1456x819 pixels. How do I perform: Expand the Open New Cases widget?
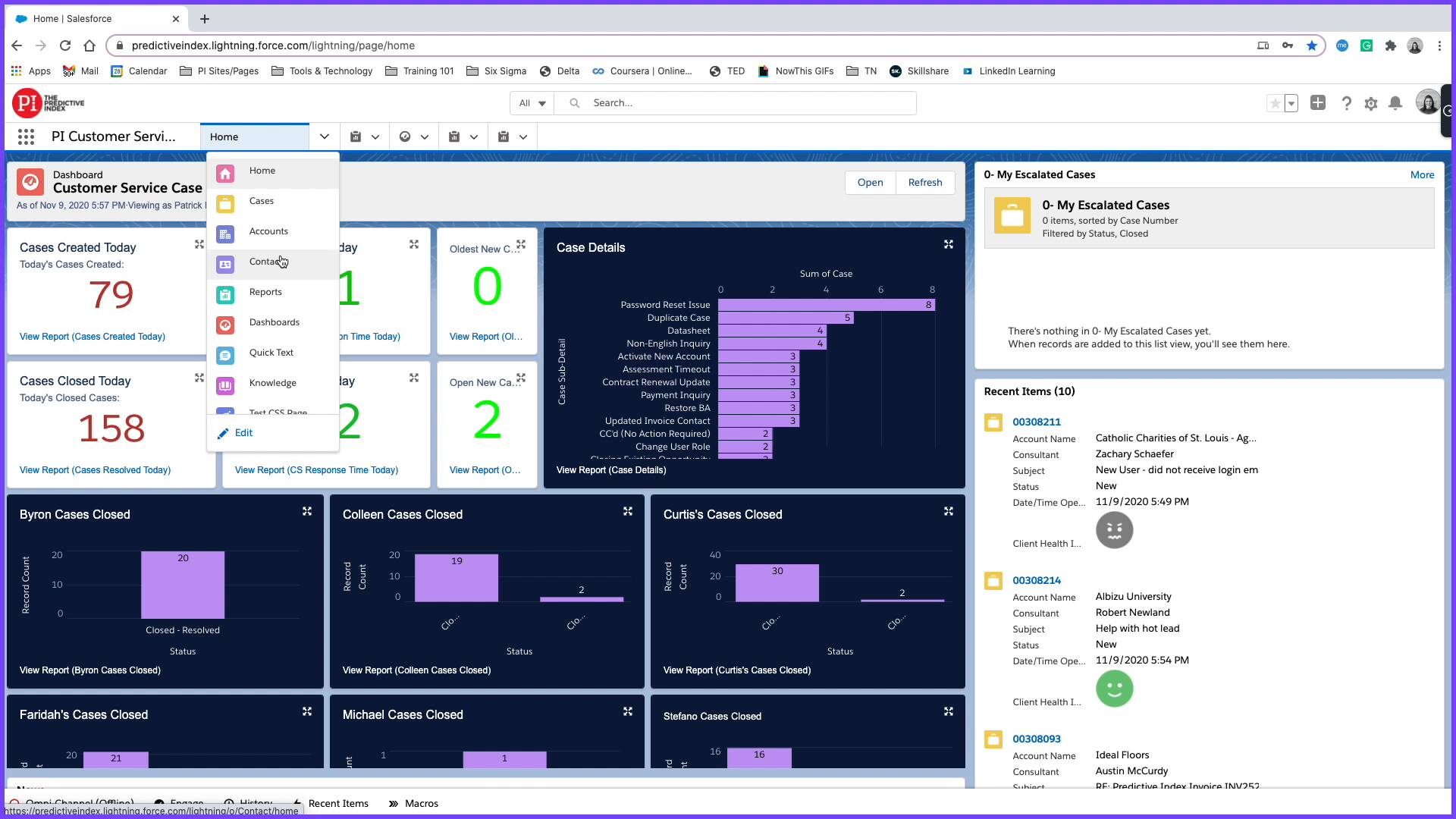tap(521, 378)
